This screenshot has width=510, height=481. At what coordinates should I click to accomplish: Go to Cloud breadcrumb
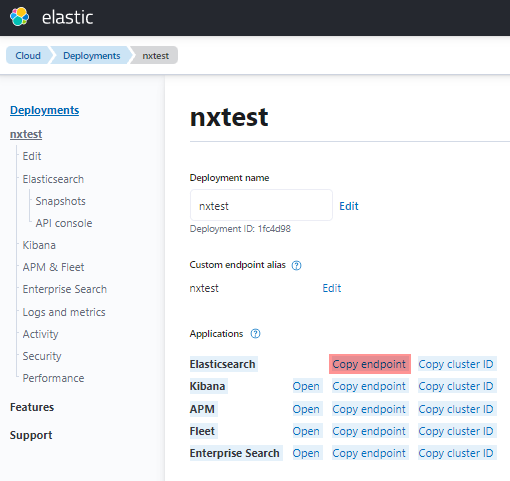(x=28, y=55)
